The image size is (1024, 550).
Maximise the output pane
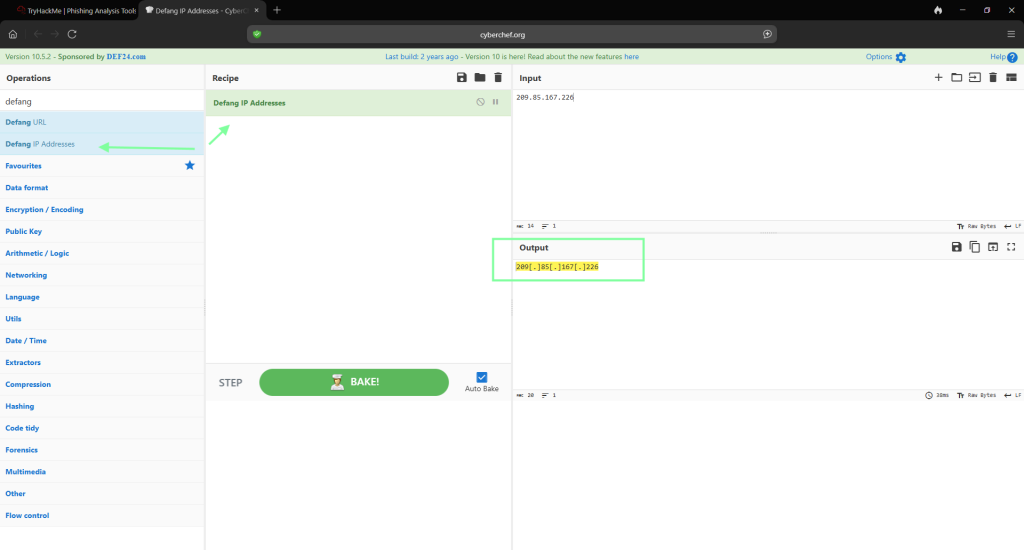coord(1011,247)
